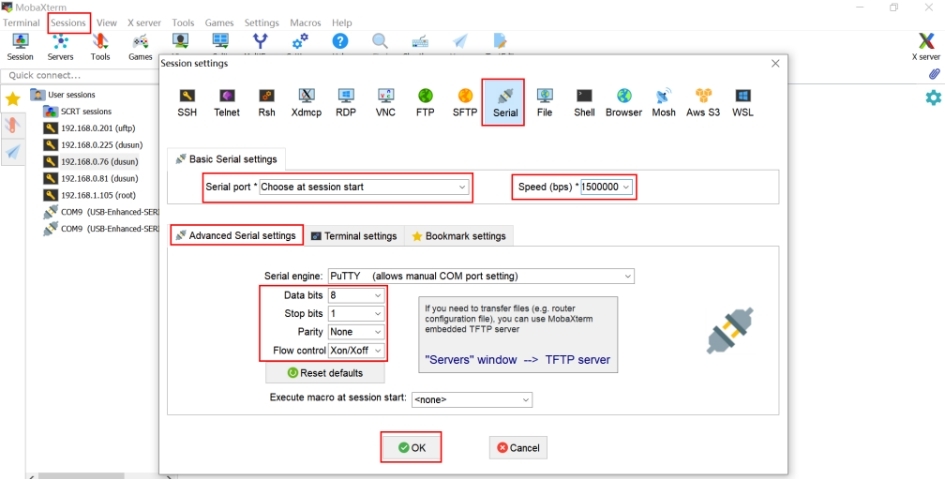Select the Telnet session type icon

point(227,102)
